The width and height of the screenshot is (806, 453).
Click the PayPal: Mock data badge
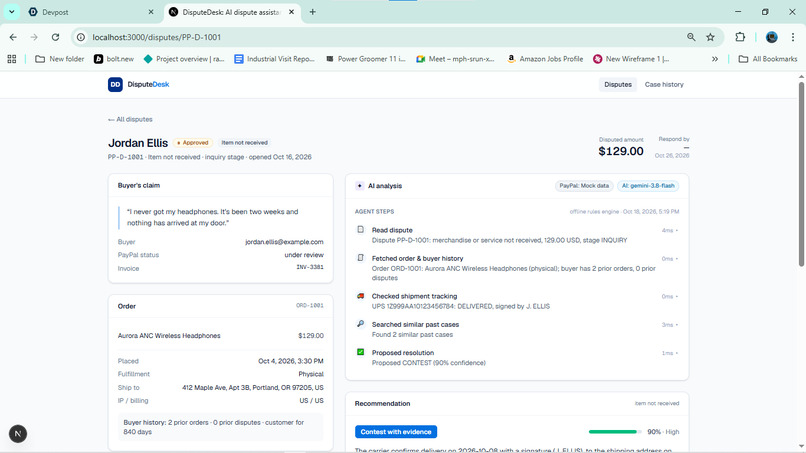point(584,186)
